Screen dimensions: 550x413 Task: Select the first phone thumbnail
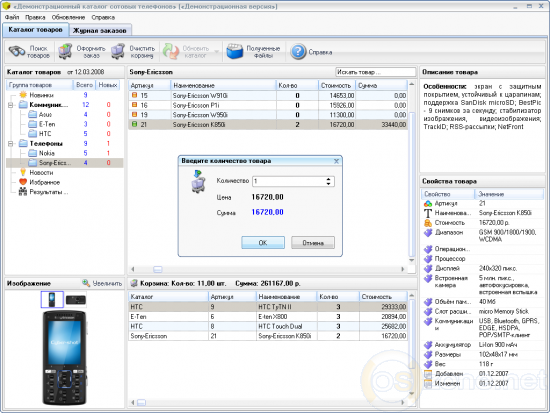click(x=52, y=300)
